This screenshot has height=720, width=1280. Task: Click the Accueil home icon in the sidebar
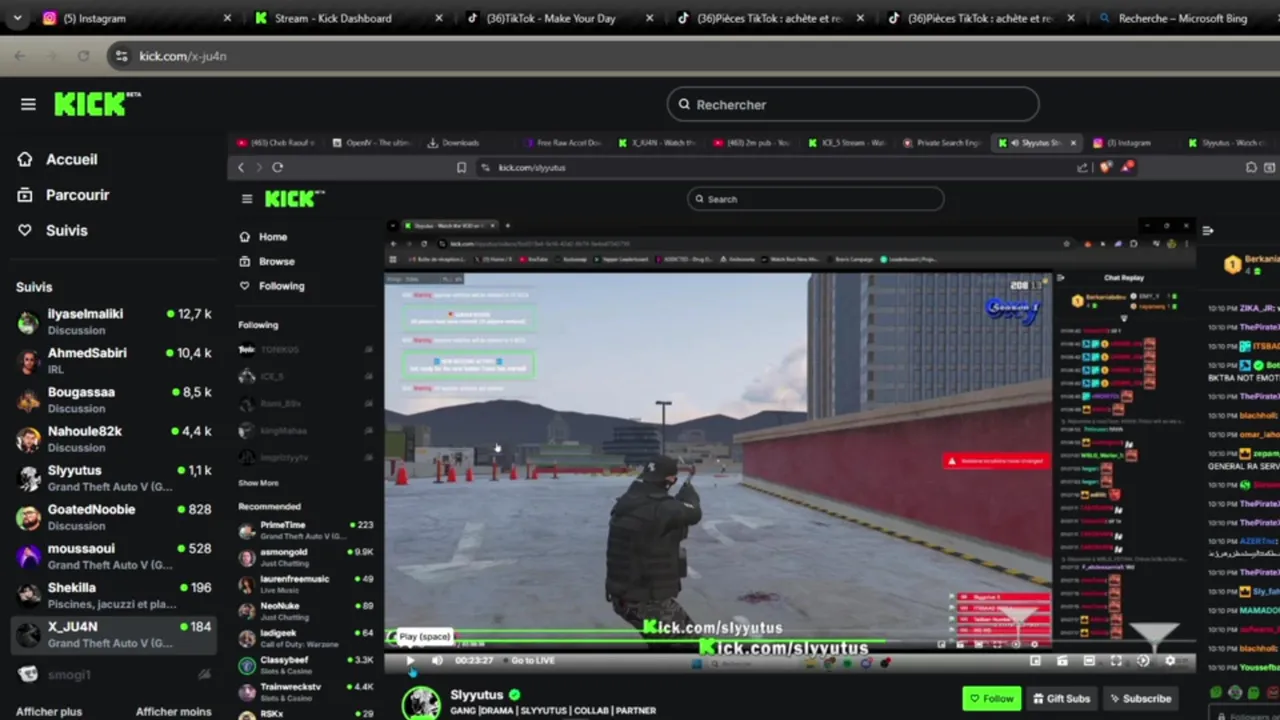(25, 159)
